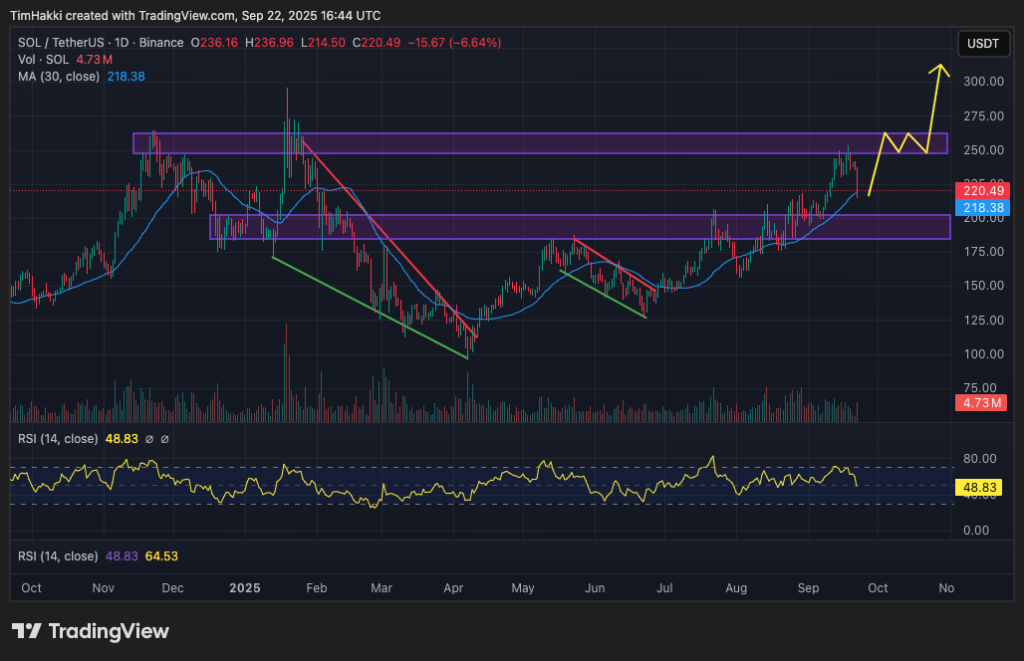This screenshot has height=661, width=1024.
Task: Click the TradingView logo icon
Action: (26, 631)
